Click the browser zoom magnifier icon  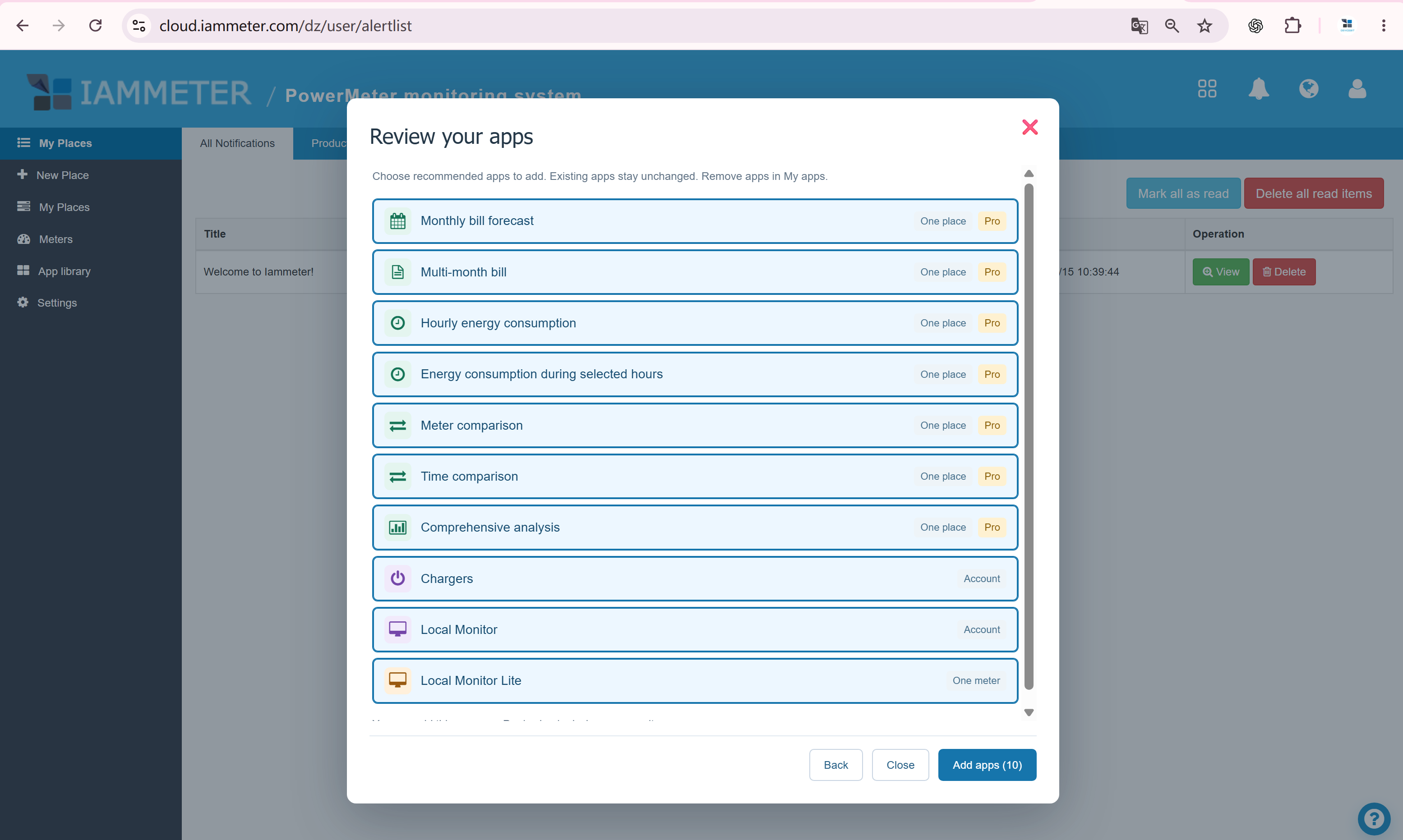coord(1172,25)
